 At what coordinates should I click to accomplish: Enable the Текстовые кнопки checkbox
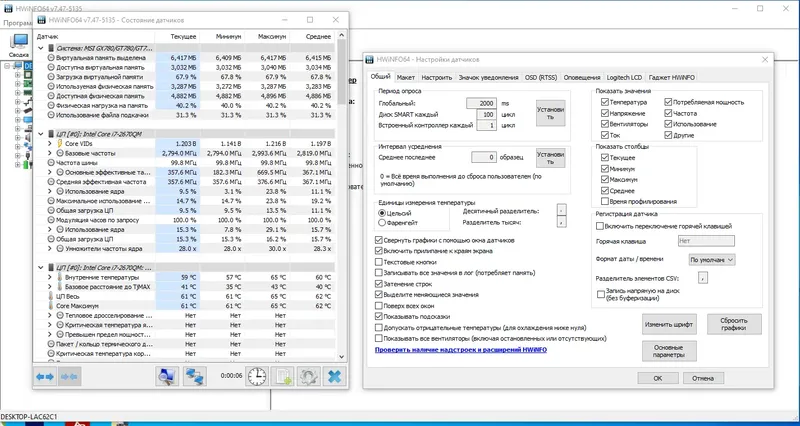(x=379, y=262)
